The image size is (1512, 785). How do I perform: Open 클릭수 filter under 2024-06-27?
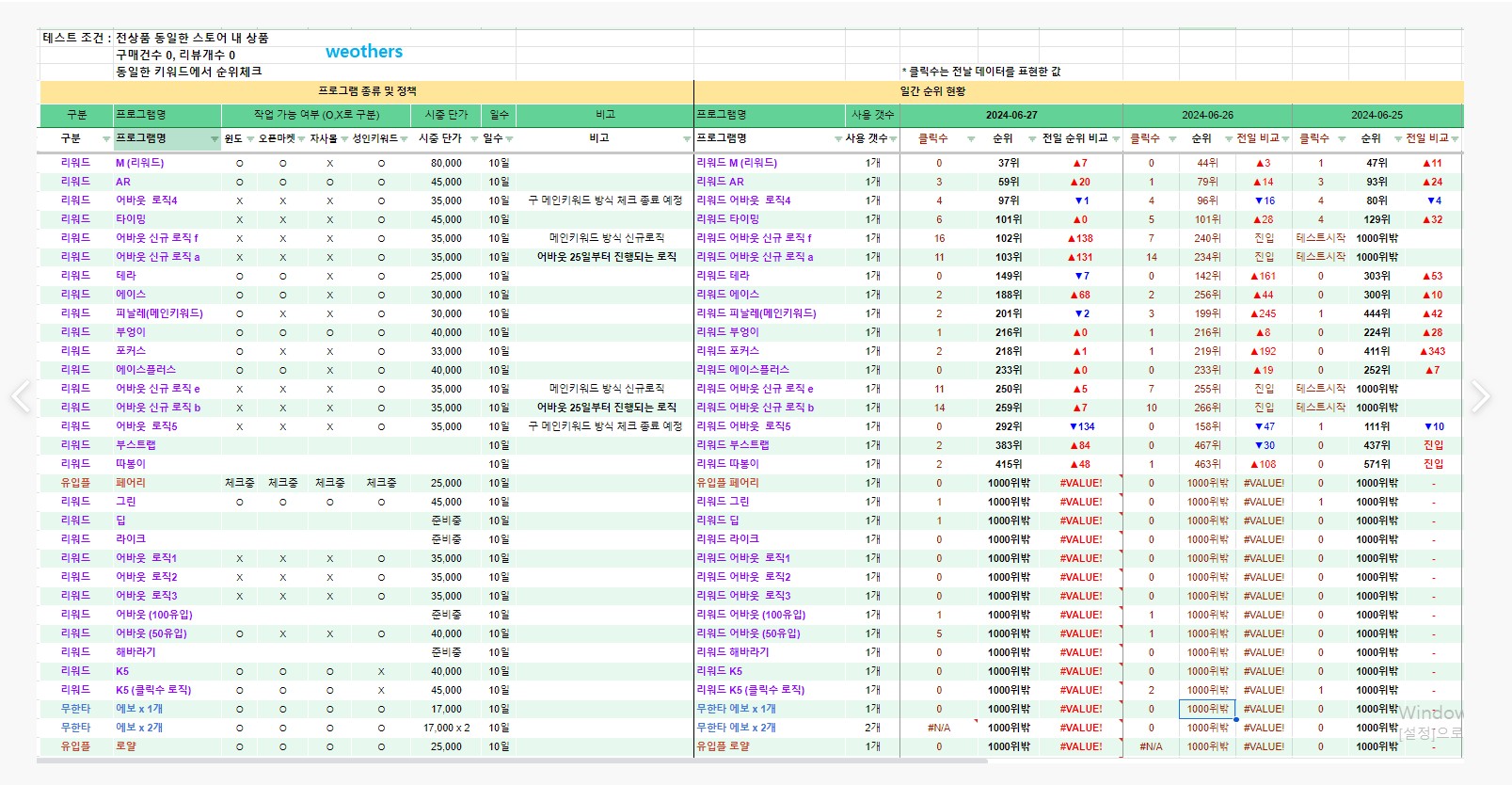[971, 139]
